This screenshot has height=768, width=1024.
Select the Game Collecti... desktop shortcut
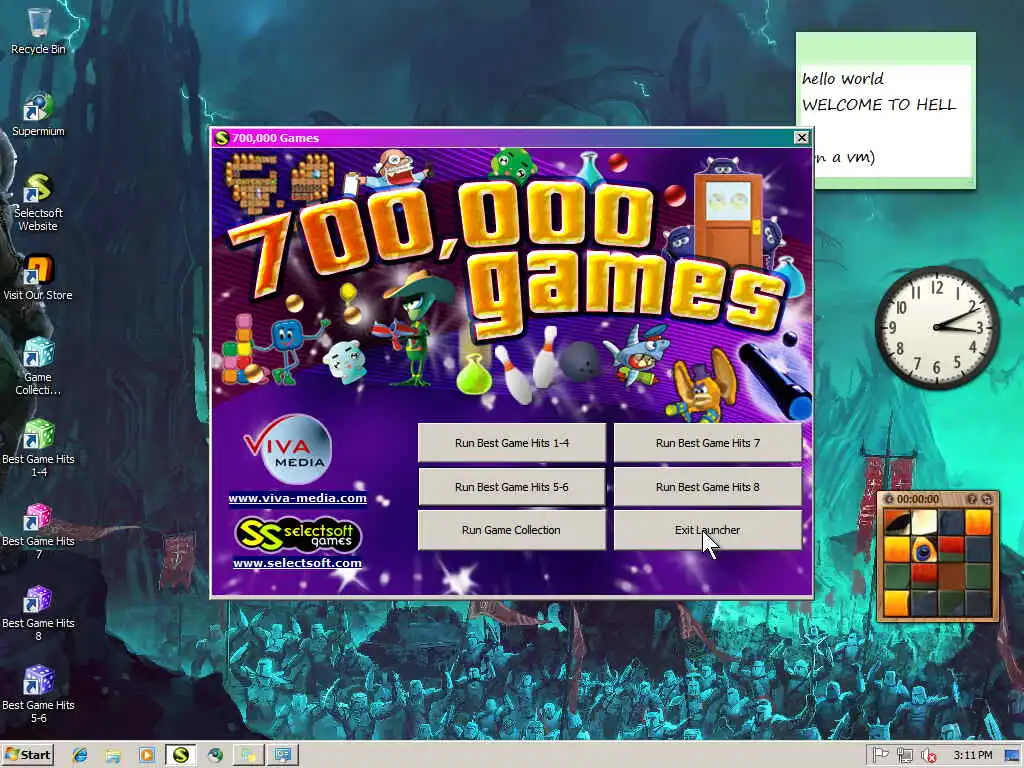38,366
